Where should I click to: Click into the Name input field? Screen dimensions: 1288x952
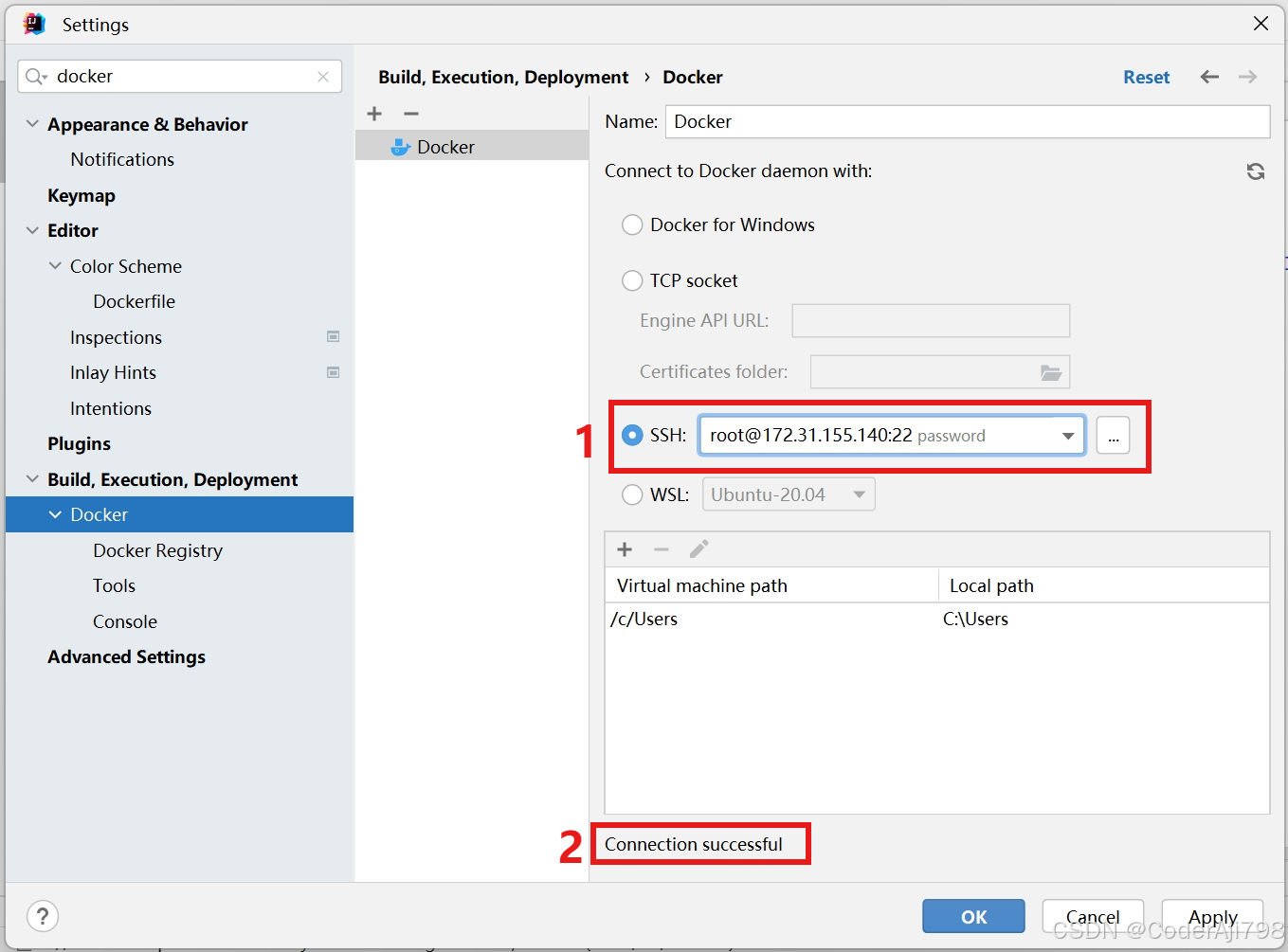(x=967, y=121)
